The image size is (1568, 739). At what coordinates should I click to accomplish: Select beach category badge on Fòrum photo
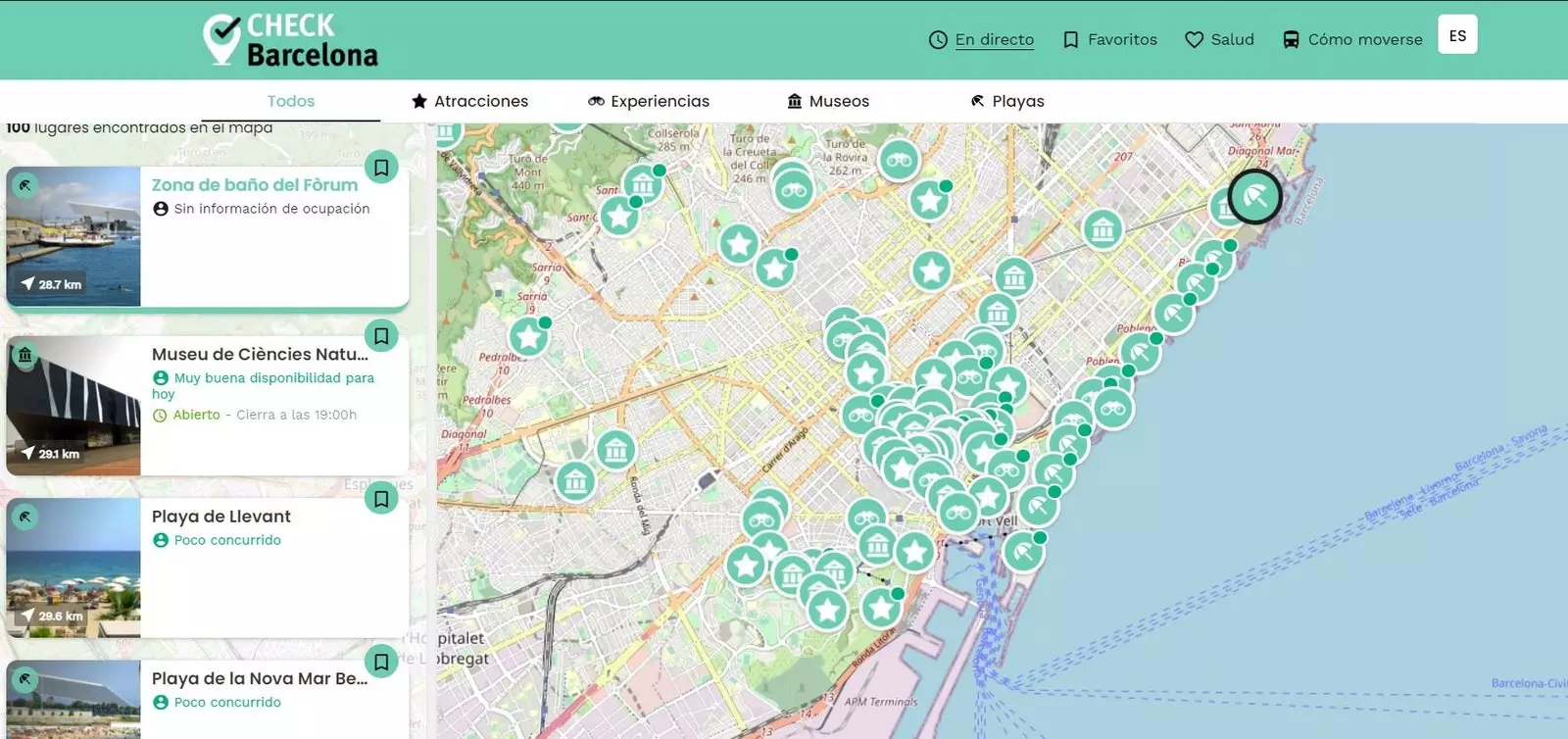25,185
